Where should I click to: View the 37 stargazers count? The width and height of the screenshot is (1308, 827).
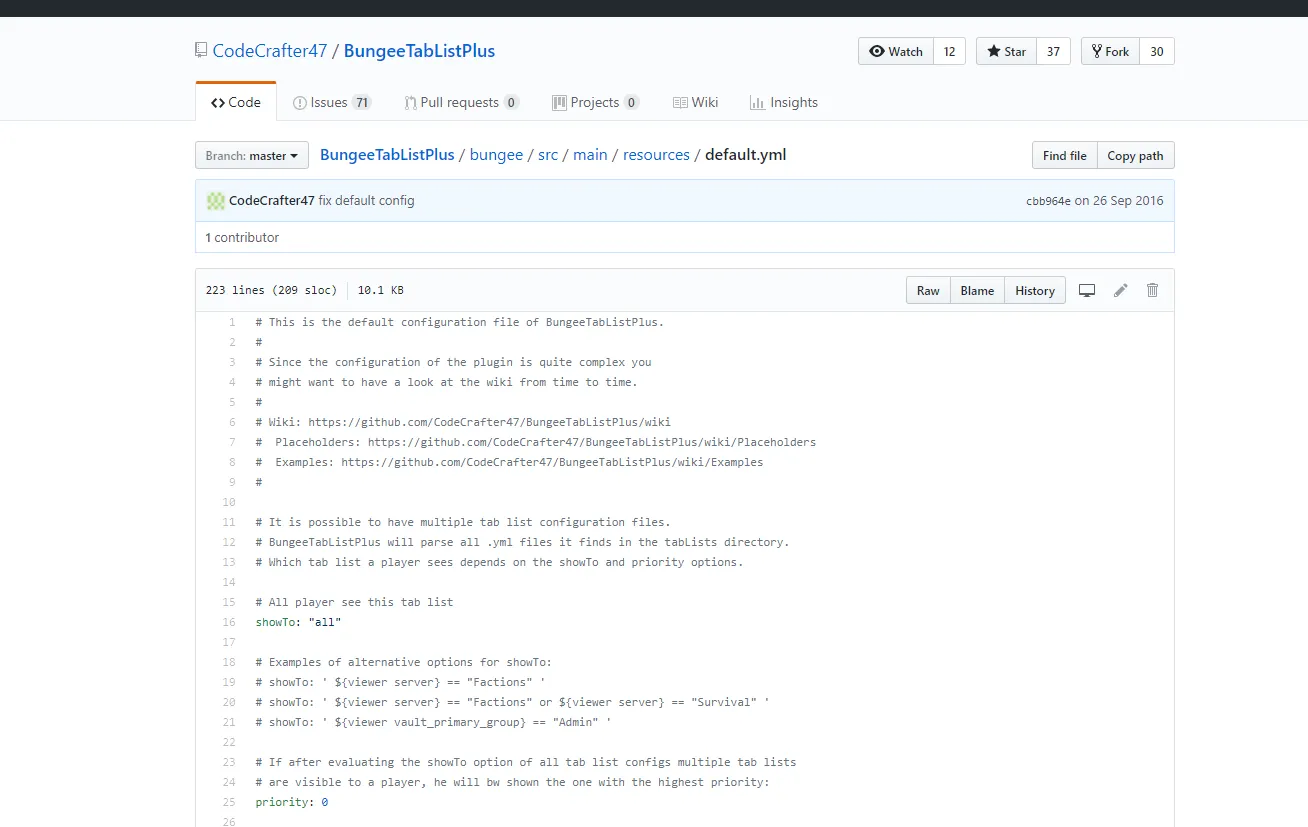pyautogui.click(x=1053, y=51)
